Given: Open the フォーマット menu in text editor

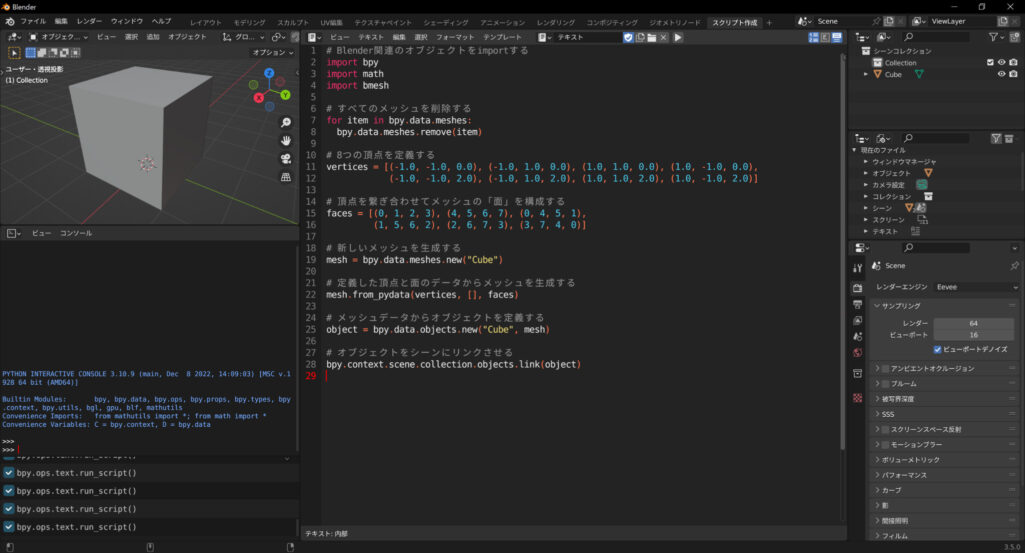Looking at the screenshot, I should tap(455, 37).
